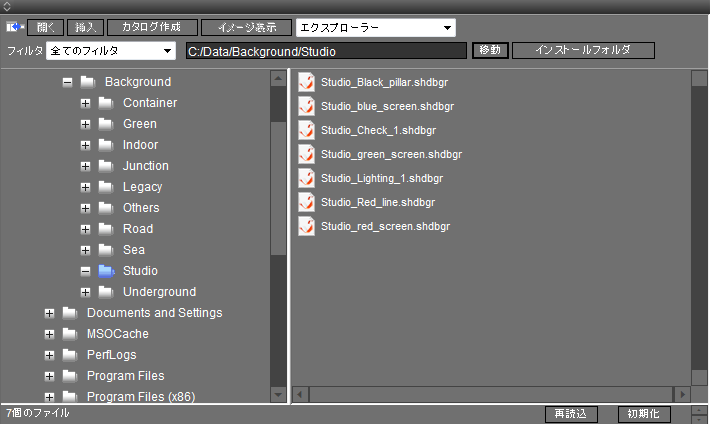Expand the MSOCache folder node

[49, 334]
